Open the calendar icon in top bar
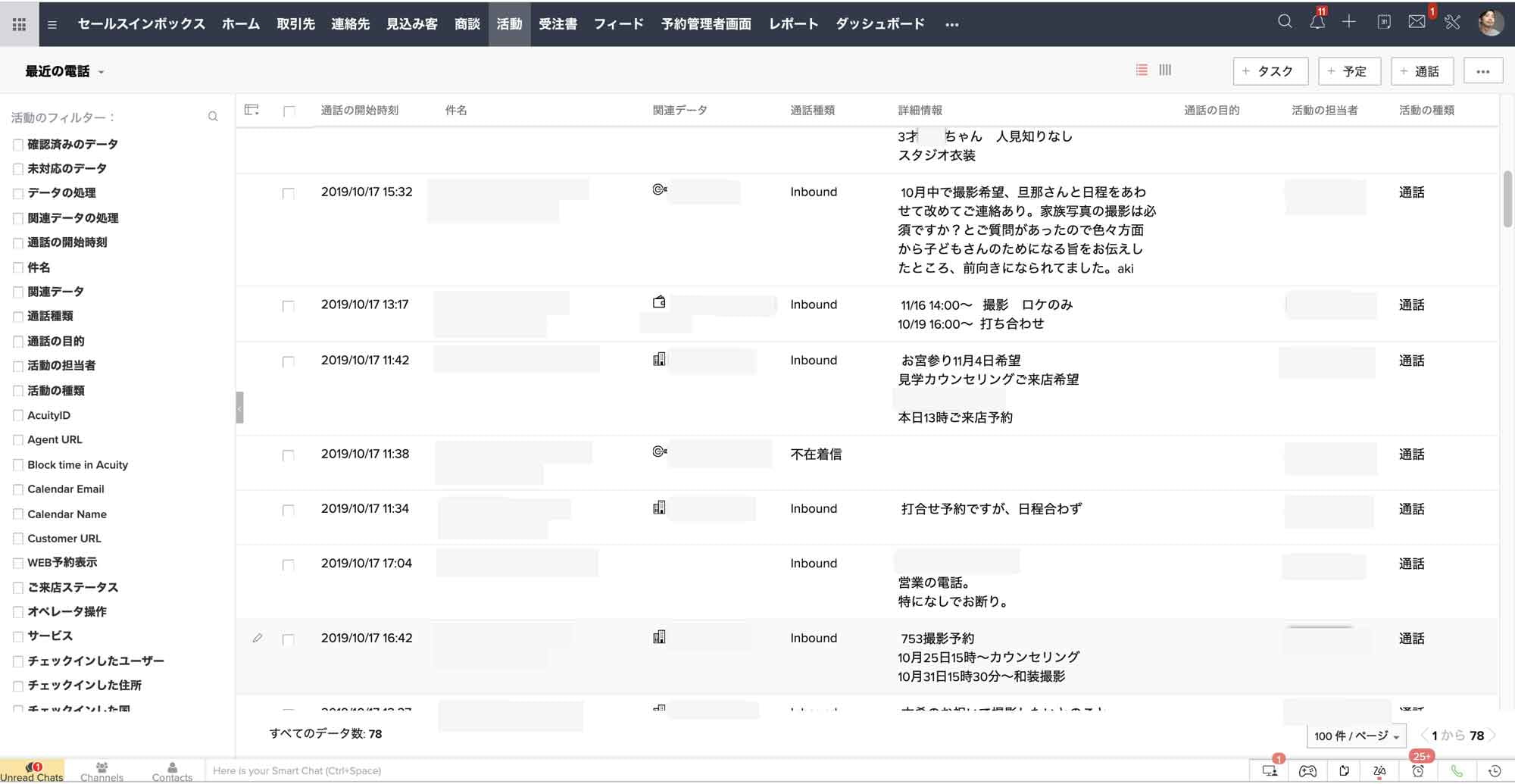Screen dimensions: 1515x784 click(x=1383, y=22)
